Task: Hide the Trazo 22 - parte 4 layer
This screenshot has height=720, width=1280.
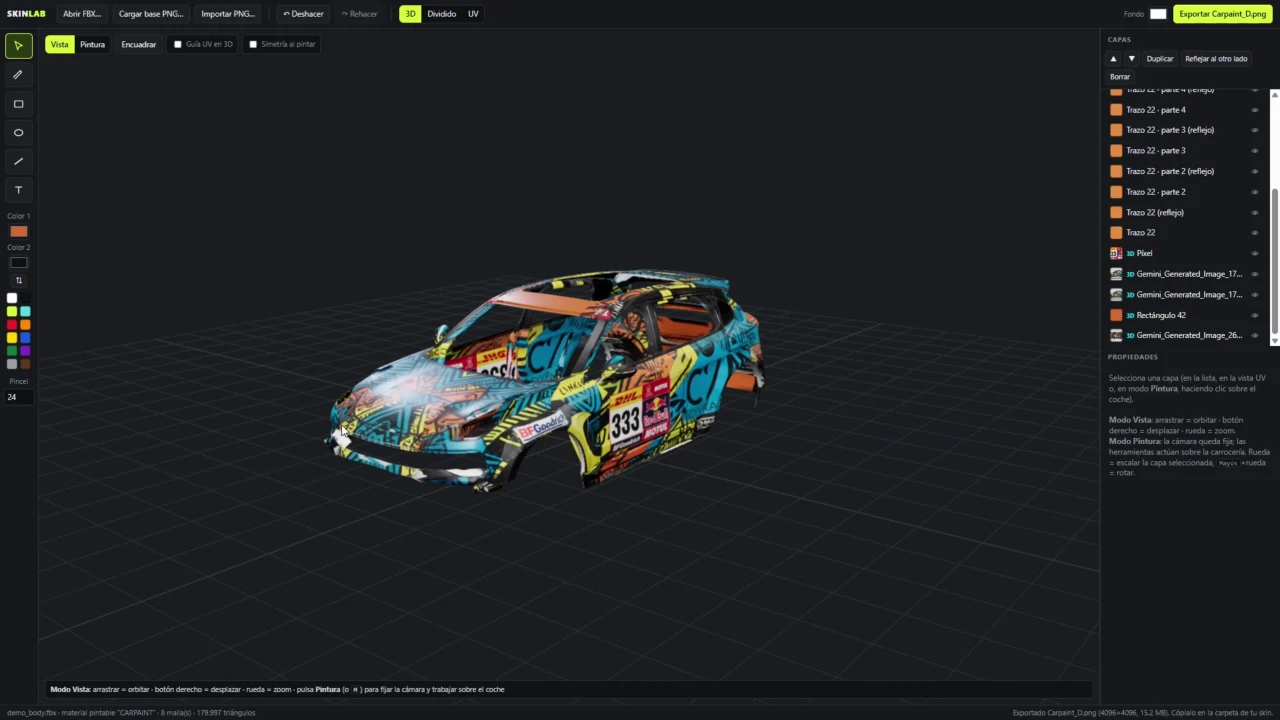Action: pos(1255,110)
